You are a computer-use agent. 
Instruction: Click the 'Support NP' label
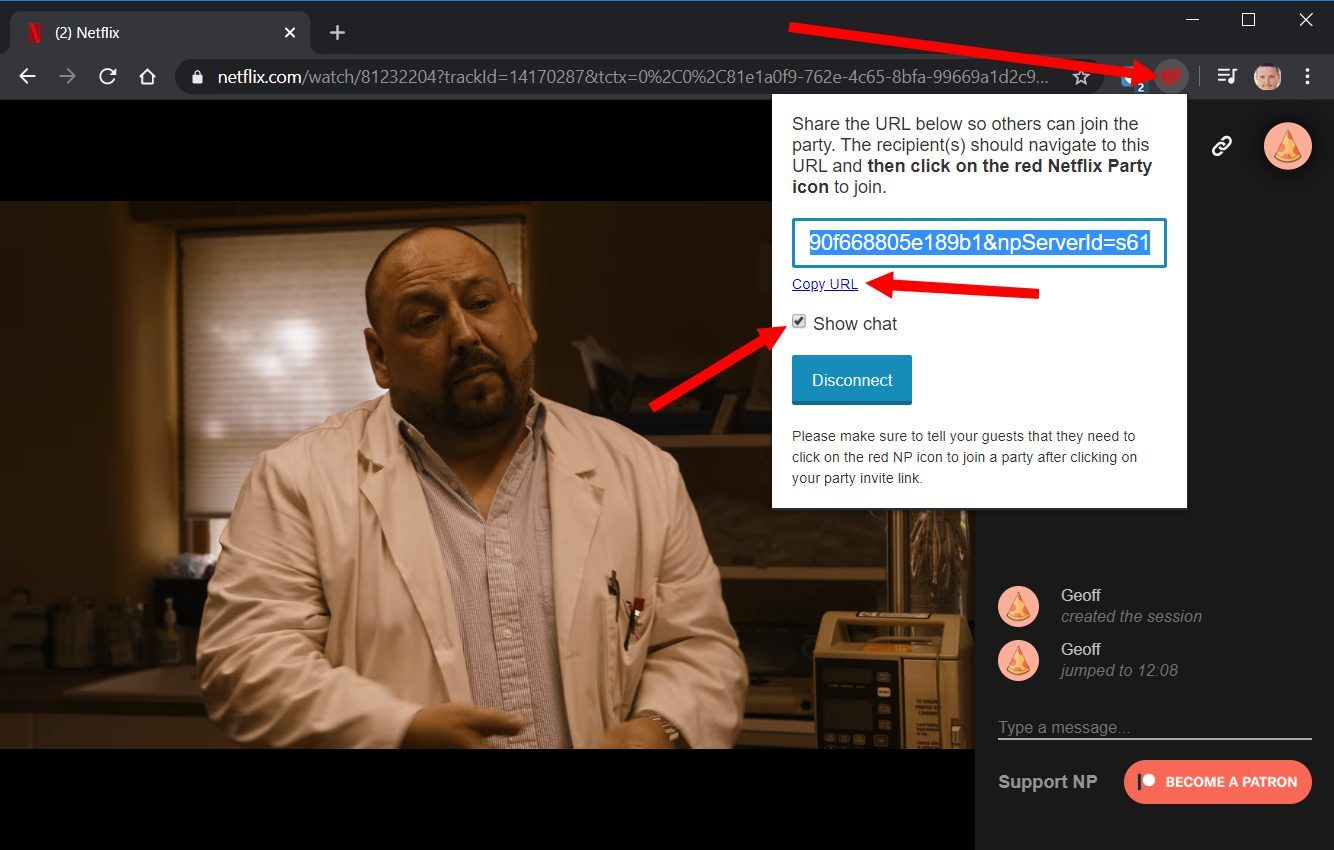[x=1047, y=782]
